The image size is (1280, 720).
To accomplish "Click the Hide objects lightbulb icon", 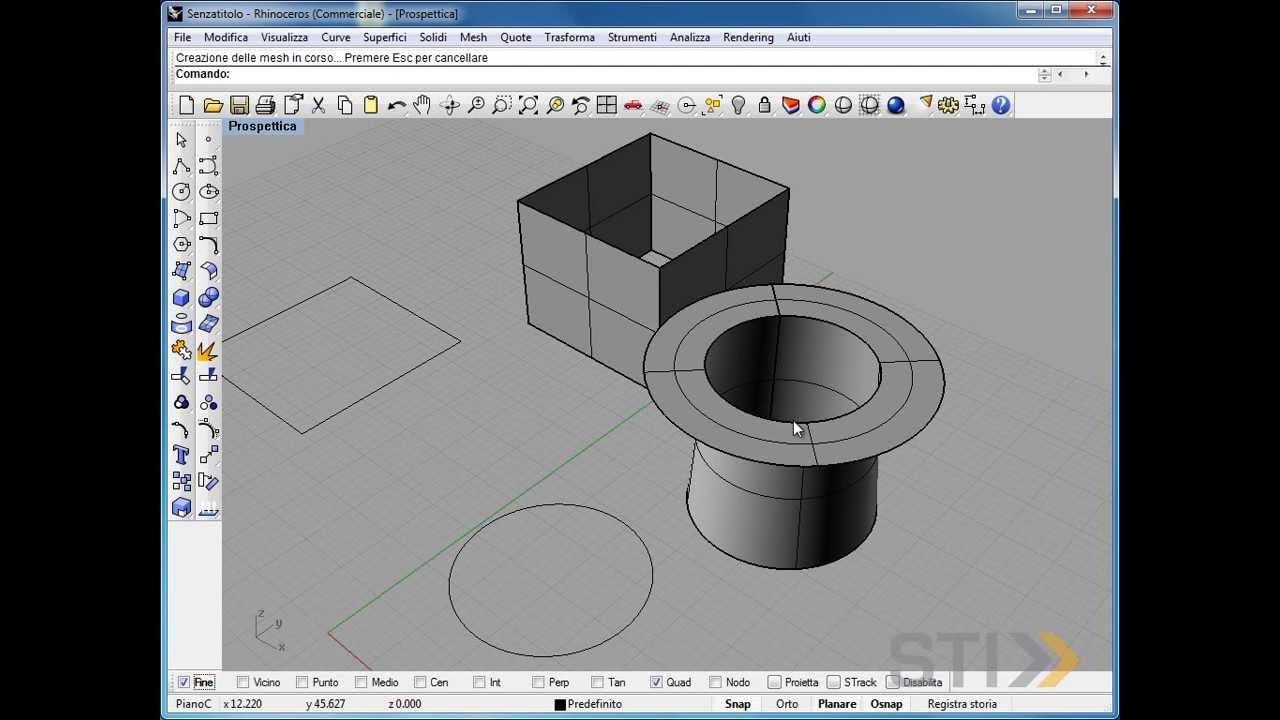I will coord(739,105).
